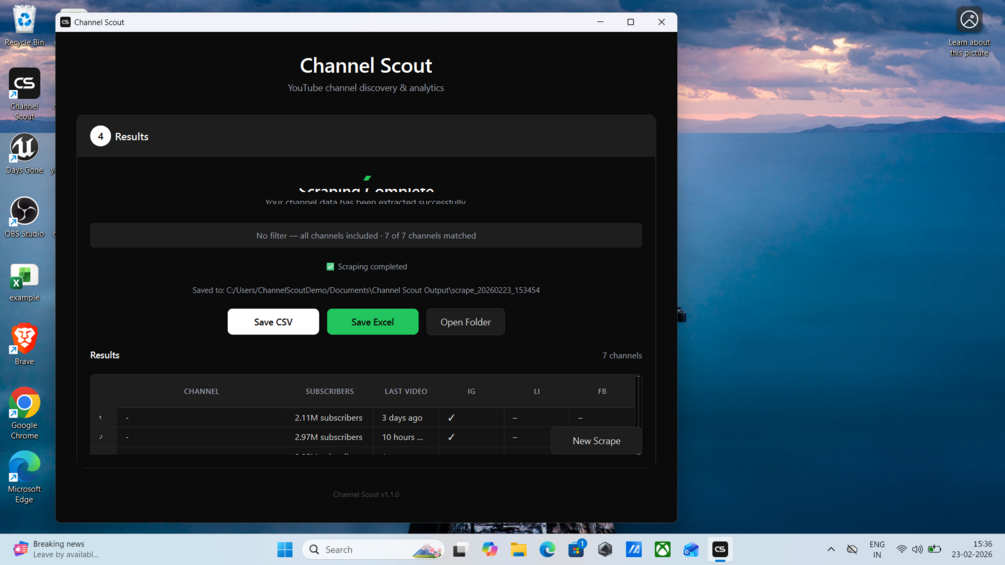Click the Channel Scout v1.1.0 footer text
1005x565 pixels.
click(366, 495)
